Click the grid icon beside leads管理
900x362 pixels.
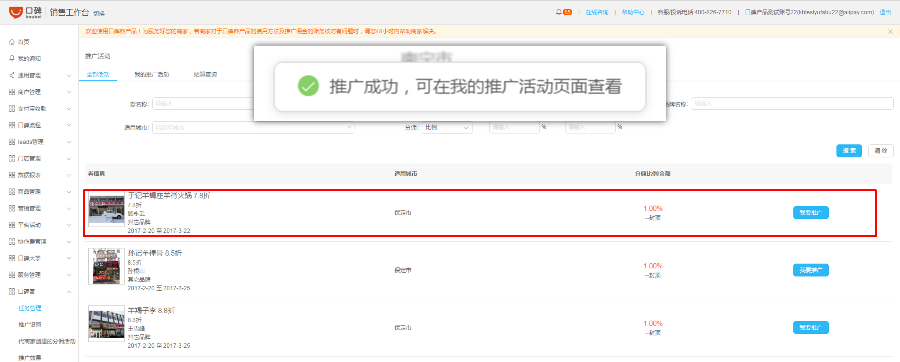(12, 142)
